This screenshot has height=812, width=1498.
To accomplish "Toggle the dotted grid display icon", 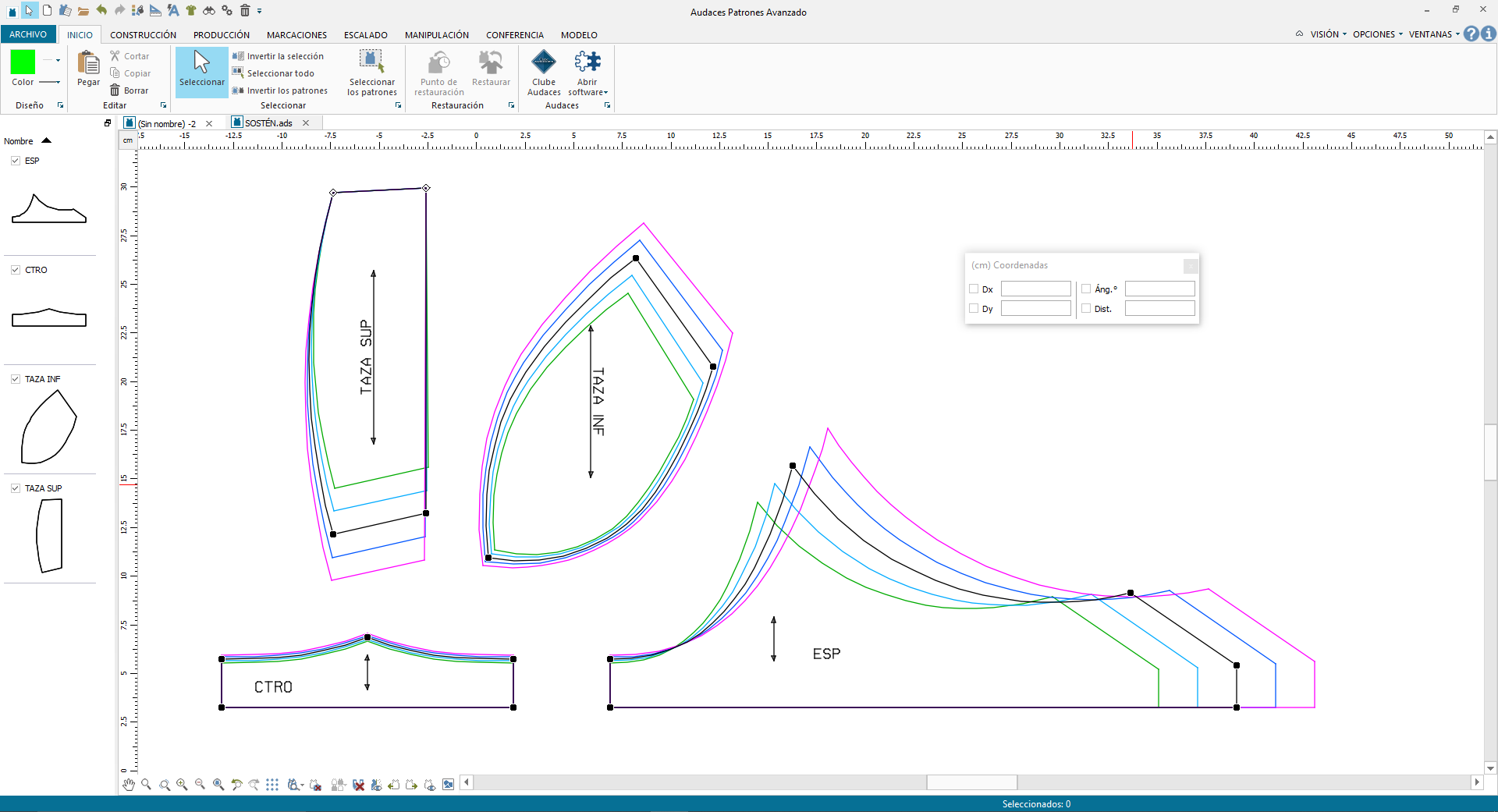I will pos(272,785).
